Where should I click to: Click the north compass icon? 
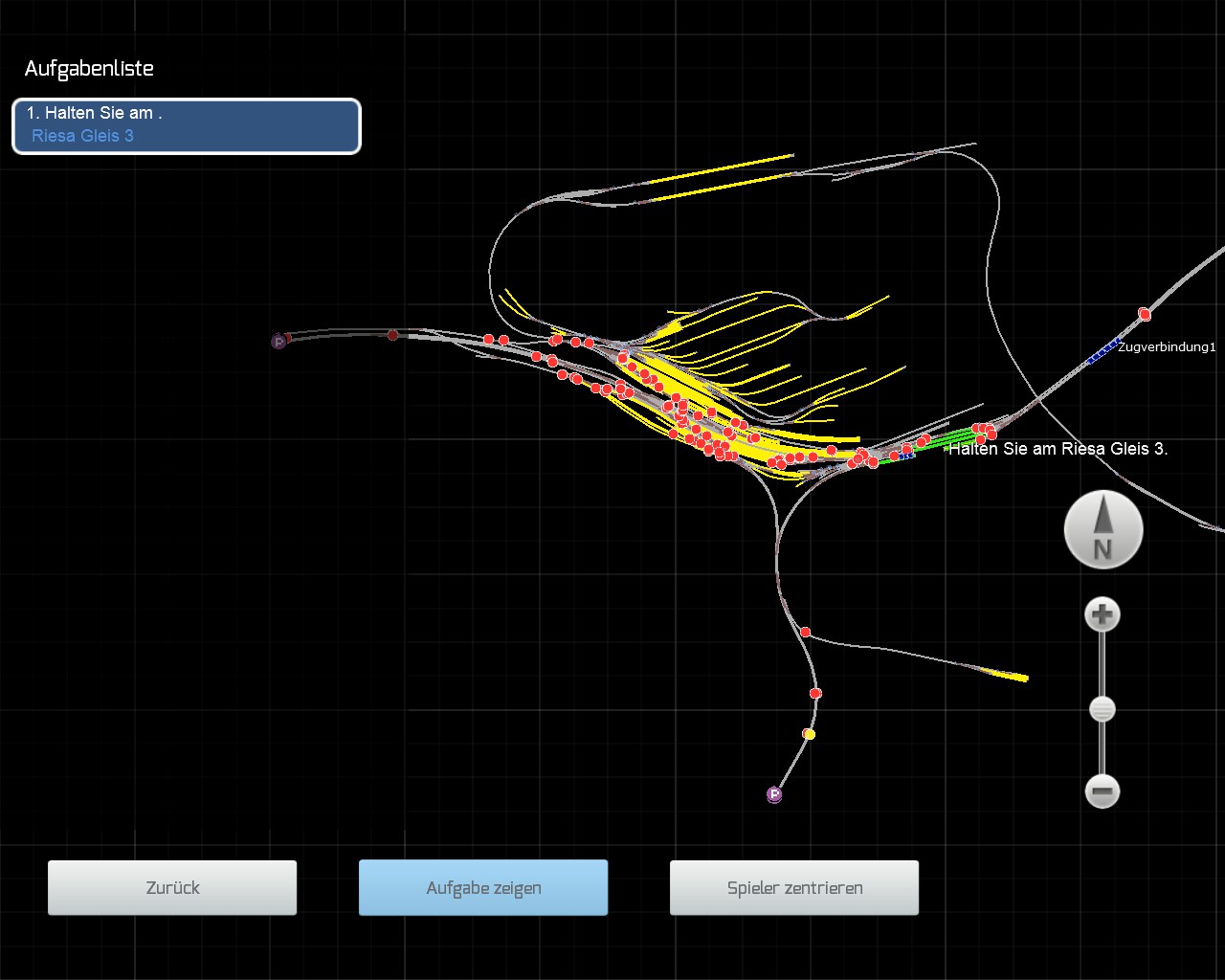coord(1103,530)
